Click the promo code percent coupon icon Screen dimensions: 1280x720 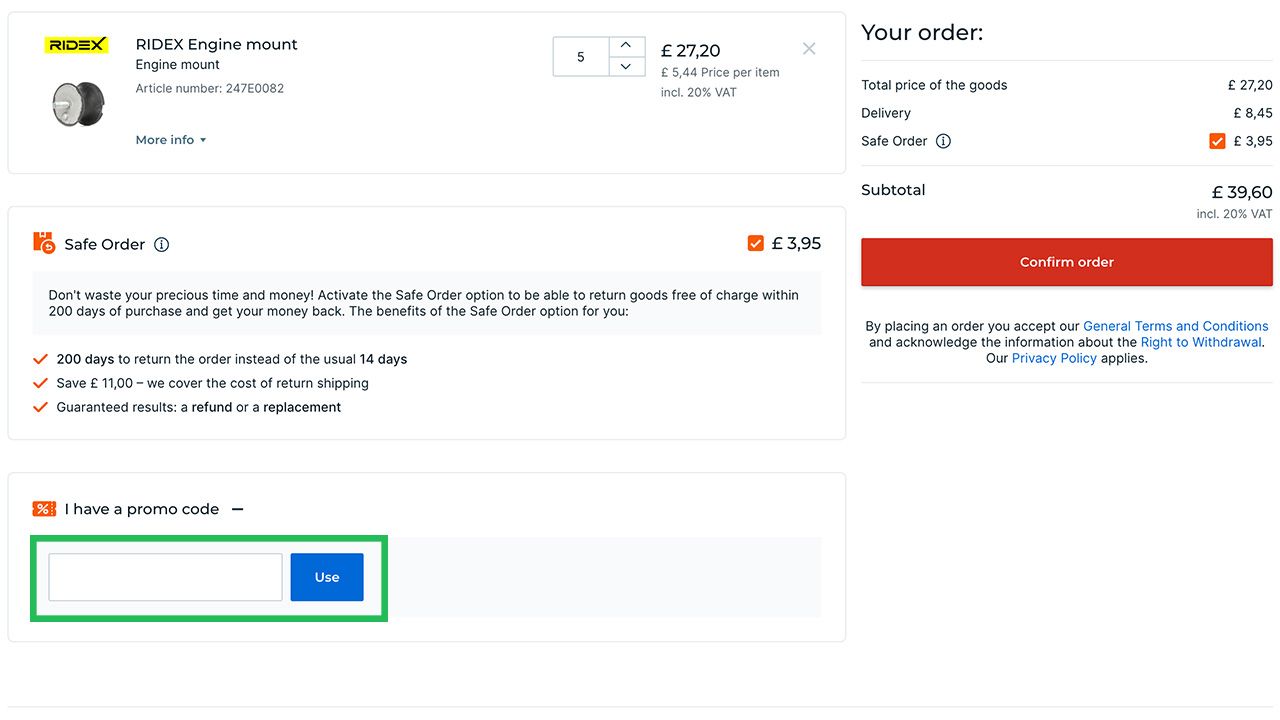[44, 509]
